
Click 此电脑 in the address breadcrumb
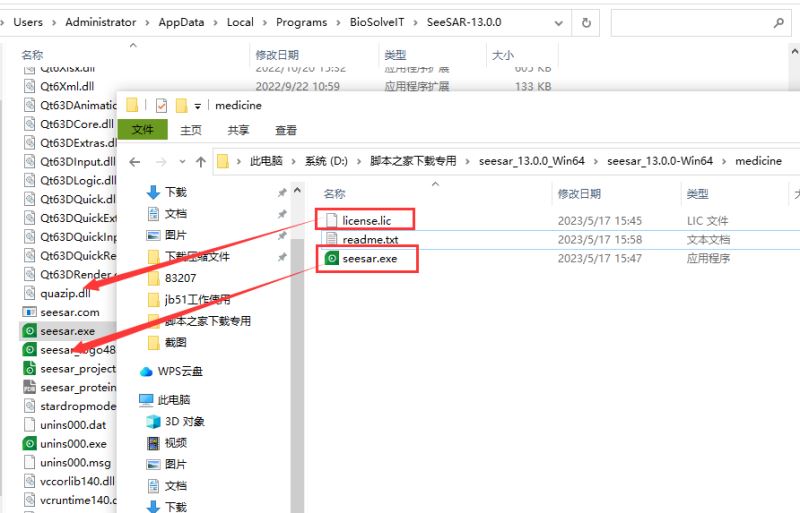[266, 161]
